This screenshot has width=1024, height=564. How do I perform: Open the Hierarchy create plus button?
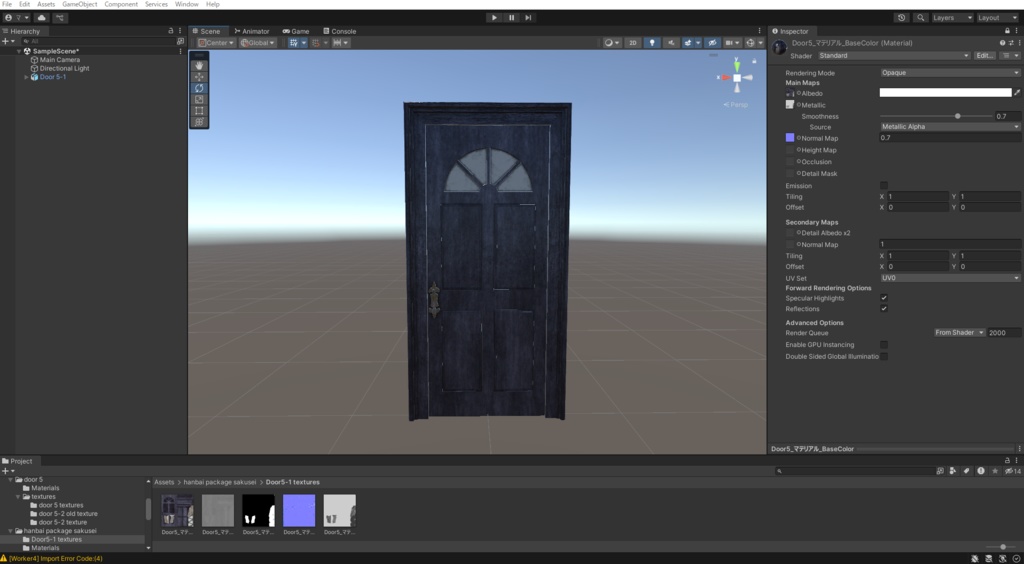coord(8,41)
